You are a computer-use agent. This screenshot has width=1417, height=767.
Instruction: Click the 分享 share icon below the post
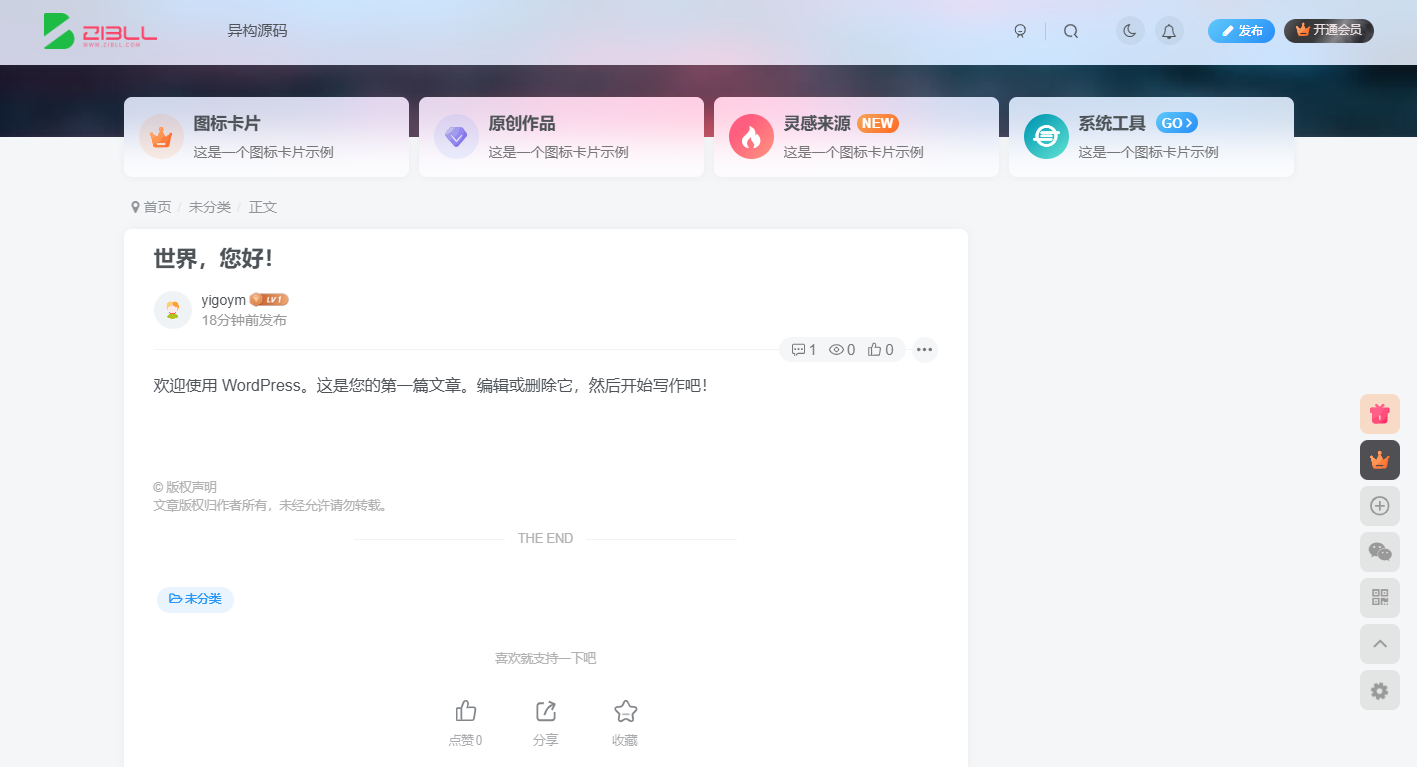(x=545, y=711)
